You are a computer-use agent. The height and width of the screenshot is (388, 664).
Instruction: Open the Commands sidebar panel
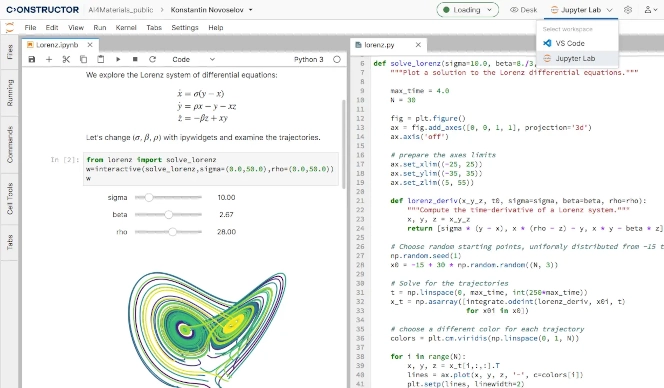[9, 144]
